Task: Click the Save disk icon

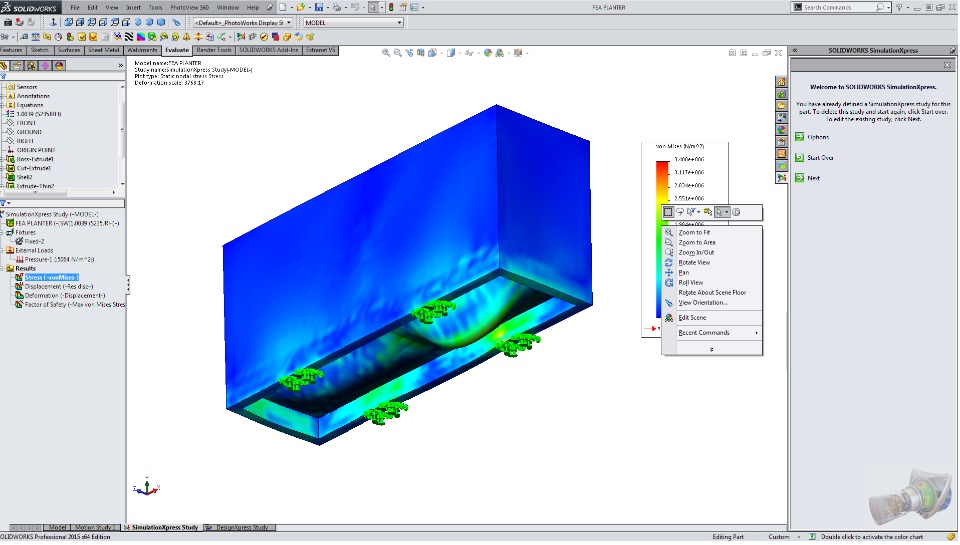Action: coord(319,7)
